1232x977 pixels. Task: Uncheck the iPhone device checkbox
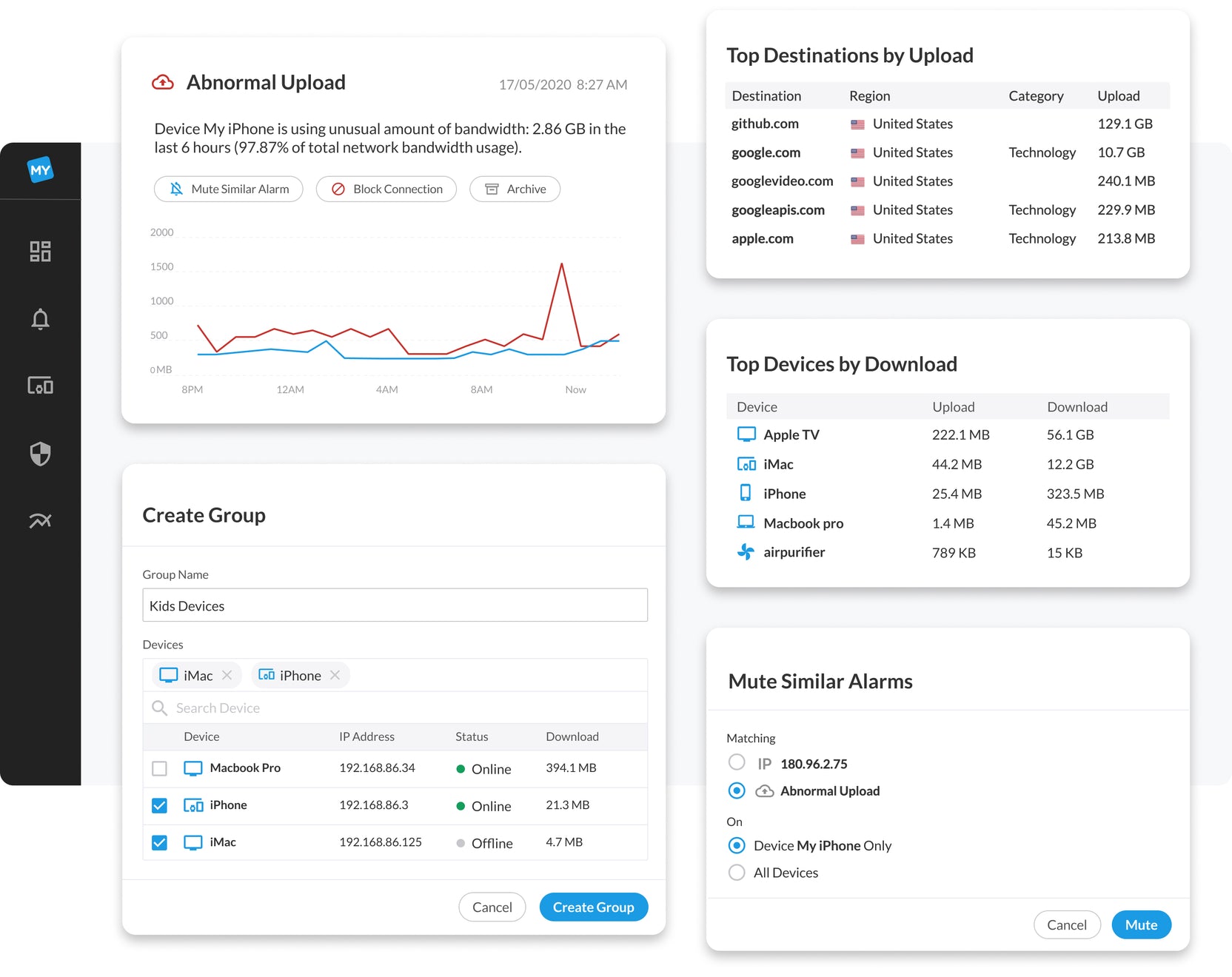159,805
